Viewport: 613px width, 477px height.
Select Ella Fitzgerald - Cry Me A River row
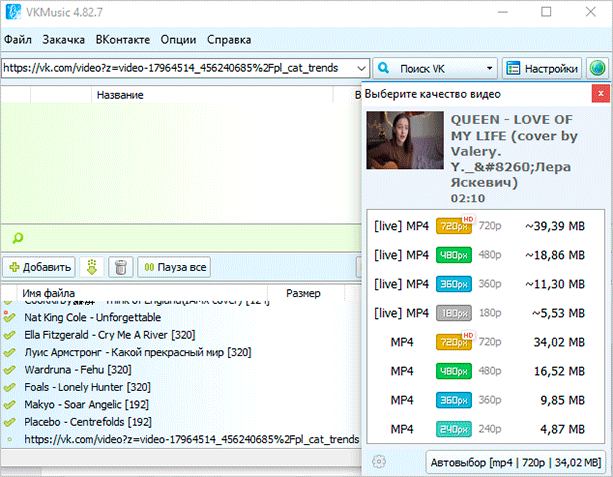(x=180, y=335)
